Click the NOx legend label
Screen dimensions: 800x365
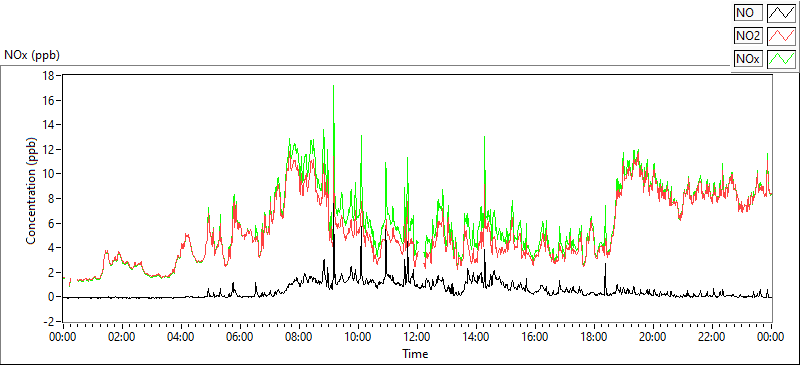[x=748, y=59]
